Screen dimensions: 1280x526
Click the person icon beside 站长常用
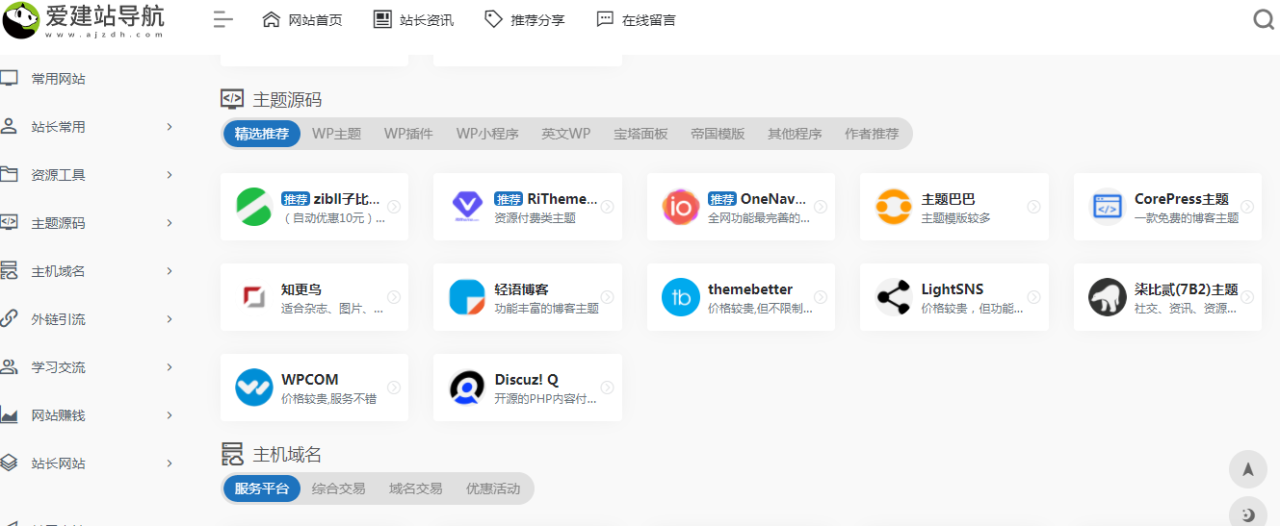[x=9, y=126]
